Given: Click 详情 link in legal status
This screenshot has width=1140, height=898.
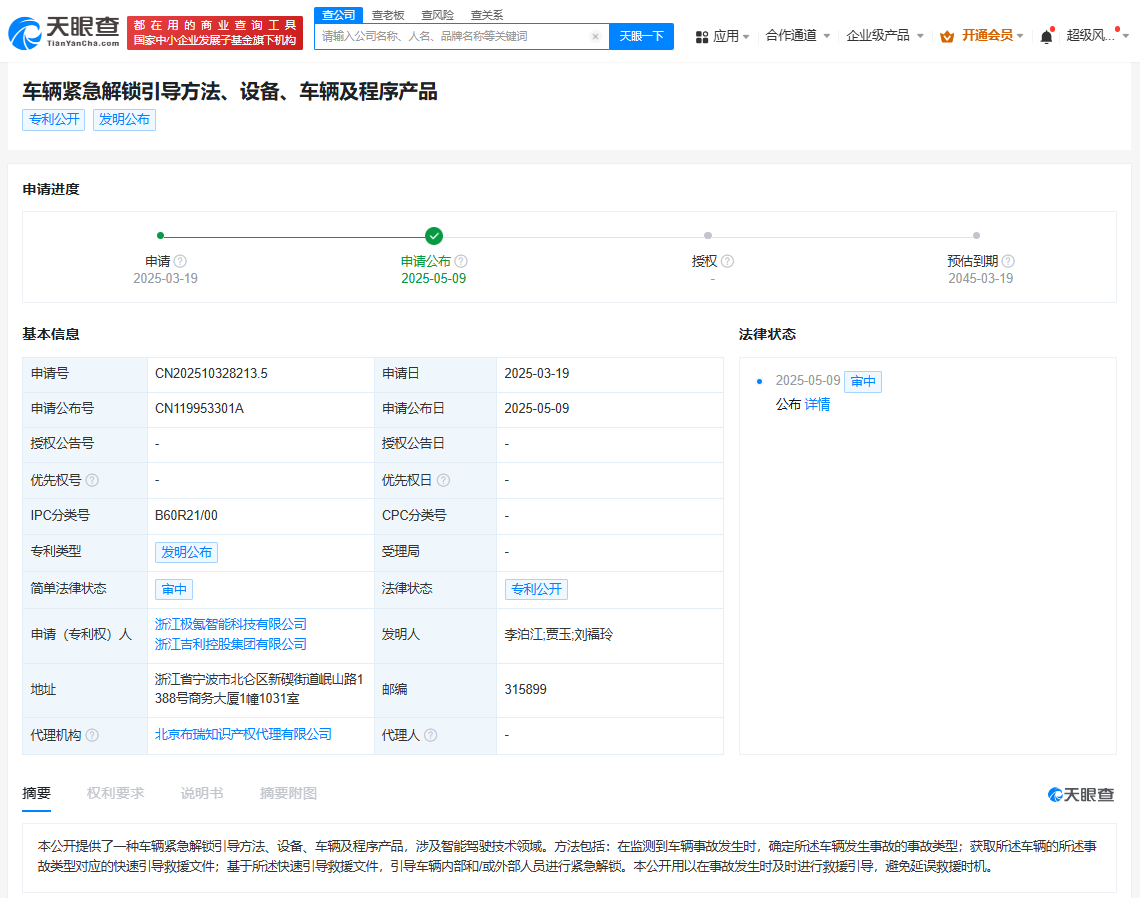Looking at the screenshot, I should 817,404.
